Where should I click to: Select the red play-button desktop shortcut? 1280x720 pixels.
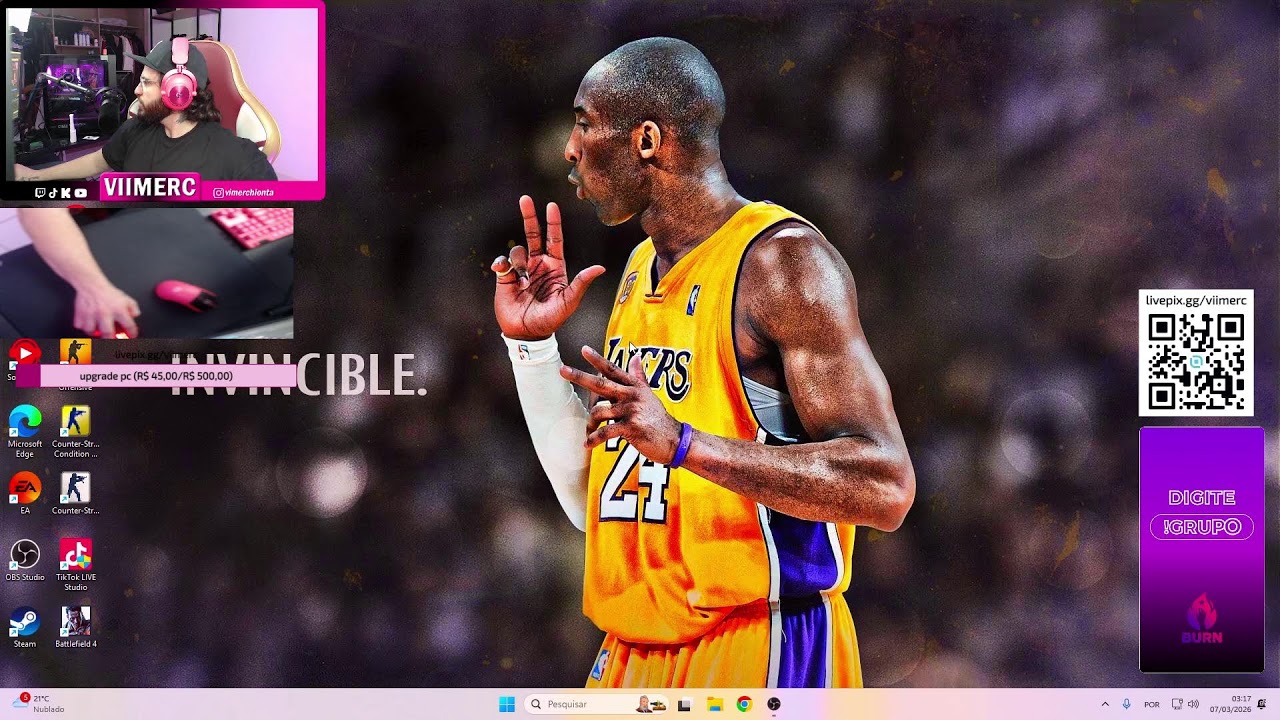pyautogui.click(x=24, y=353)
